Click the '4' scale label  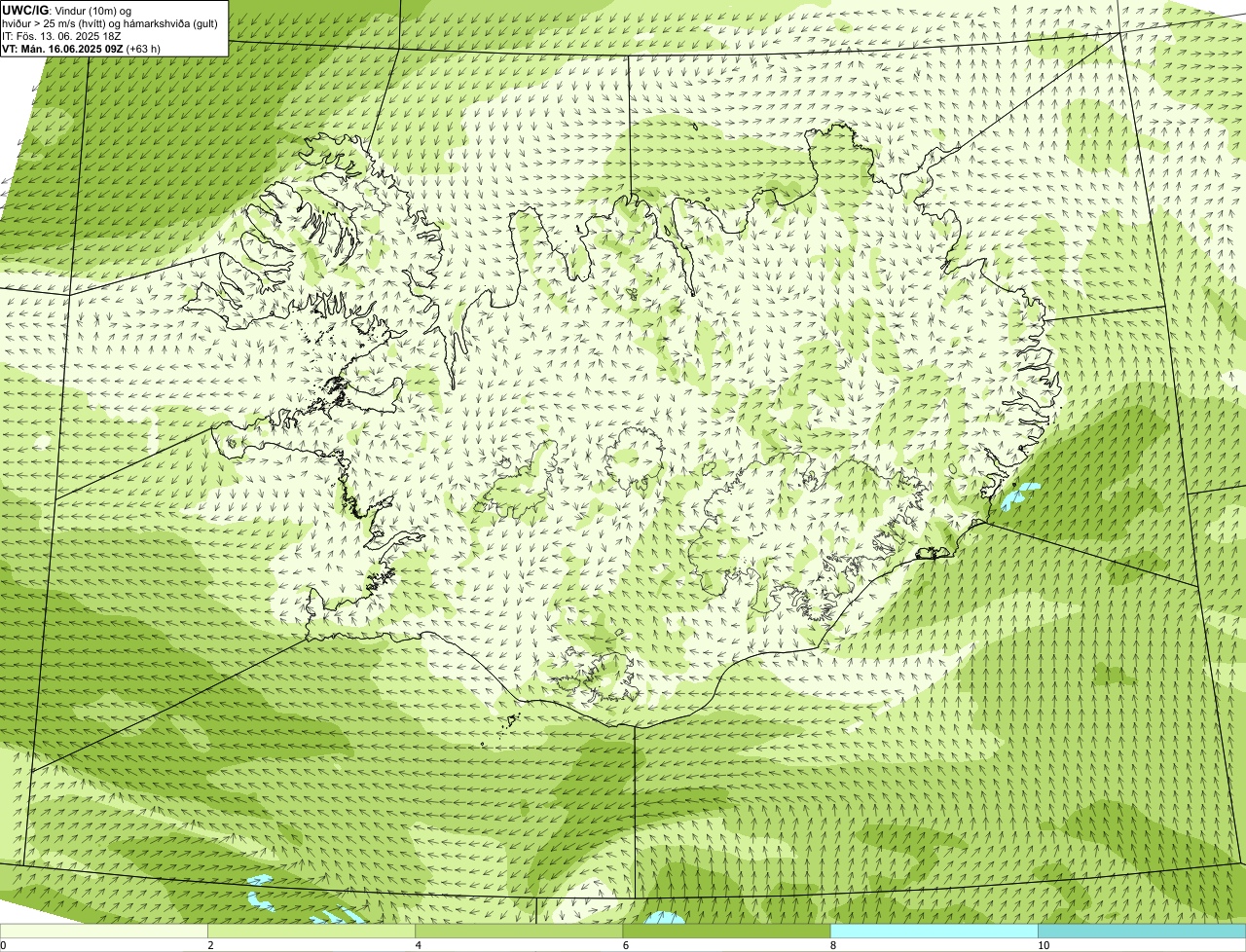point(419,945)
